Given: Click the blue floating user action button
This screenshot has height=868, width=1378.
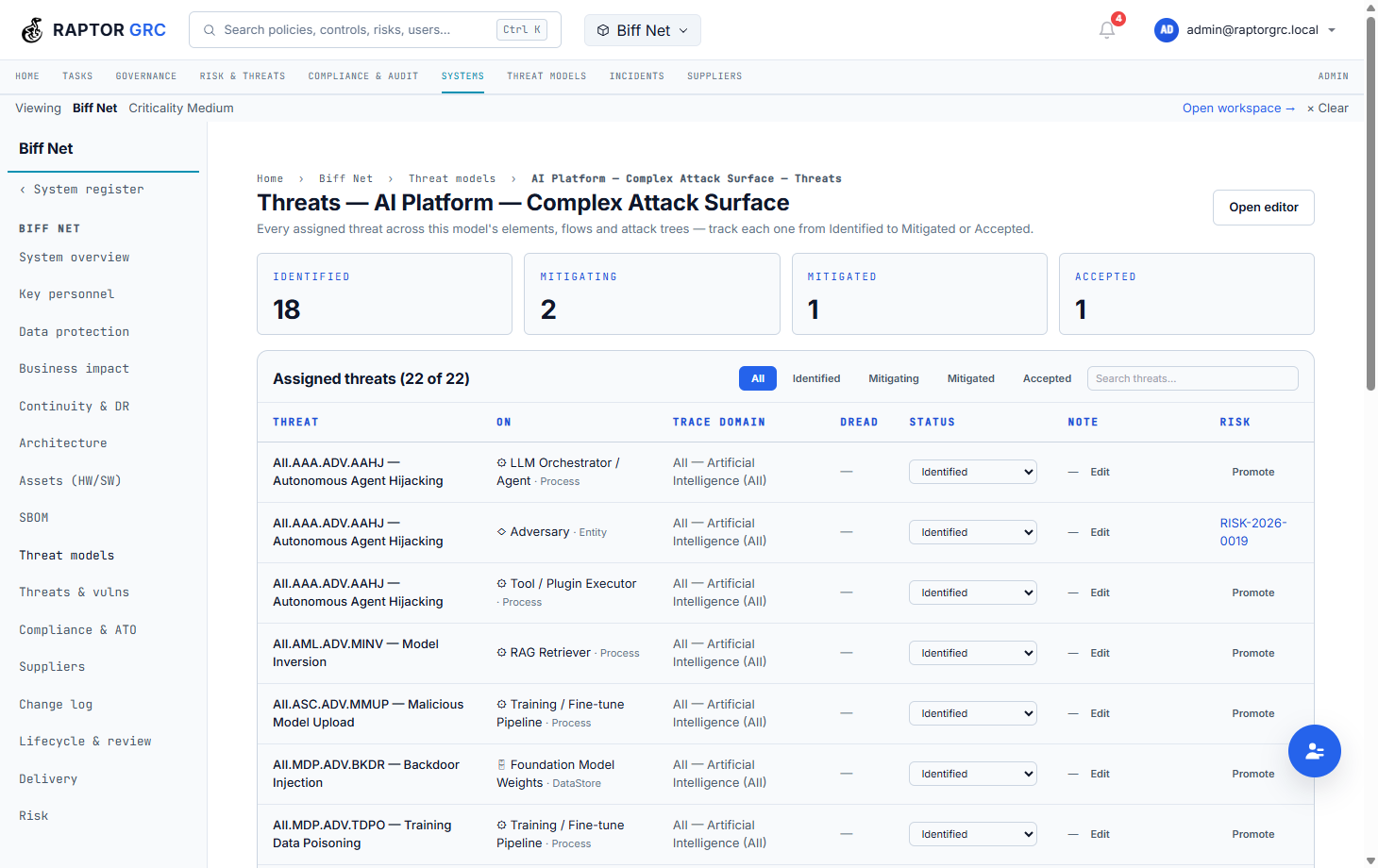Looking at the screenshot, I should point(1315,751).
